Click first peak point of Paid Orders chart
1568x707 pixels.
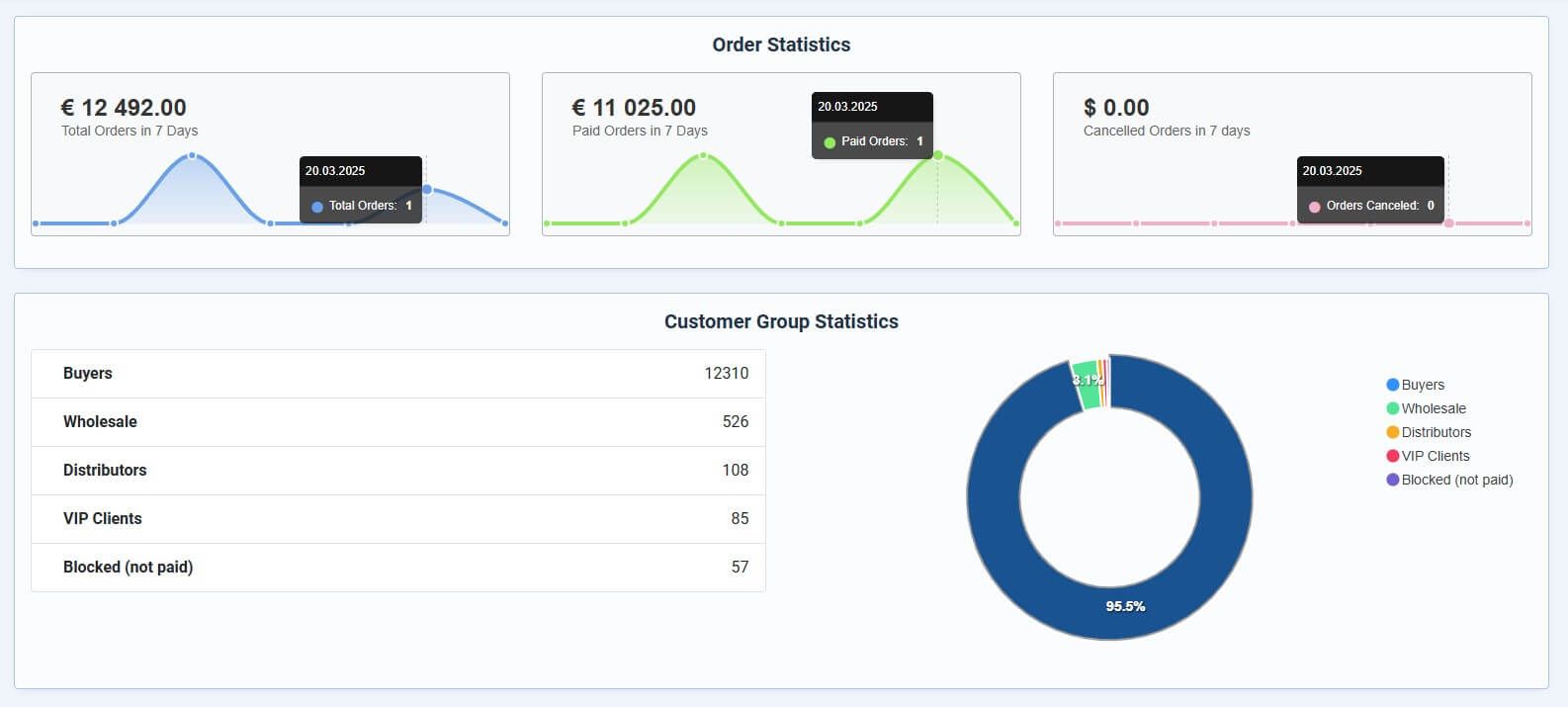click(703, 155)
